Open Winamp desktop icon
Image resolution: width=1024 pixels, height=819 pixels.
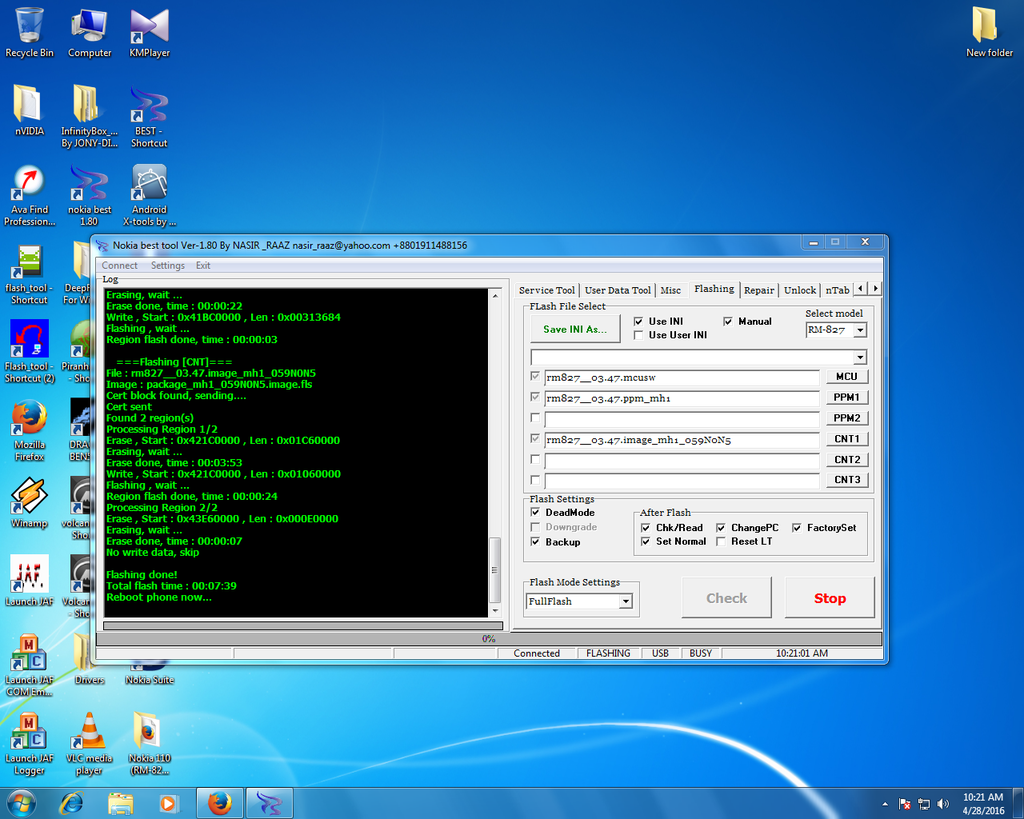tap(29, 497)
